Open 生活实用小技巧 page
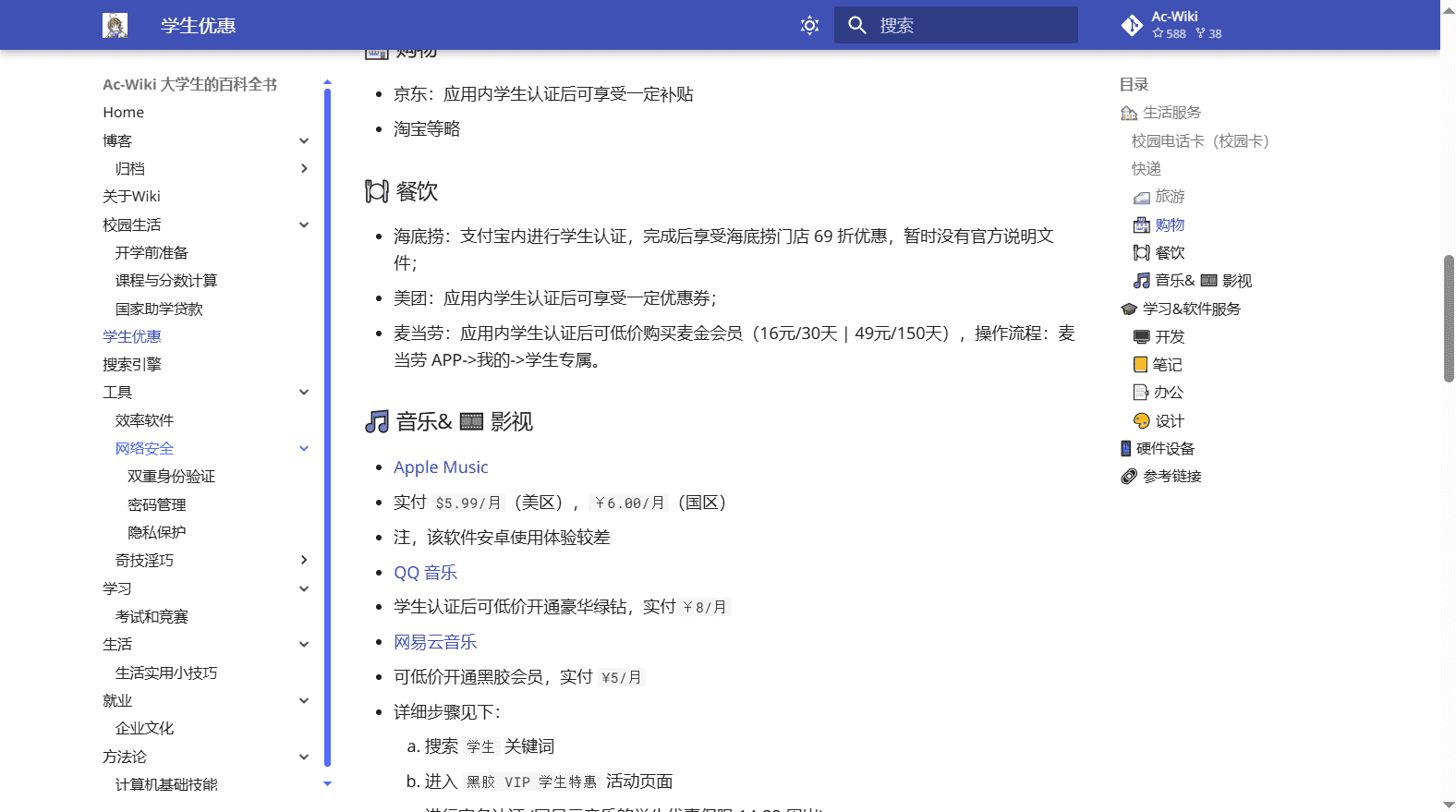 point(166,673)
